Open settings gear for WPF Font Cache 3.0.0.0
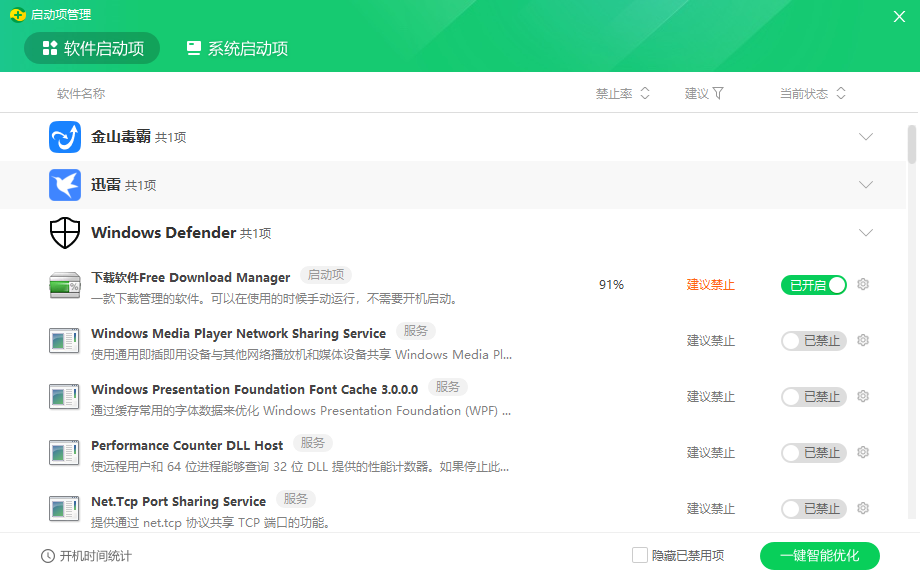The height and width of the screenshot is (580, 920). pos(862,396)
